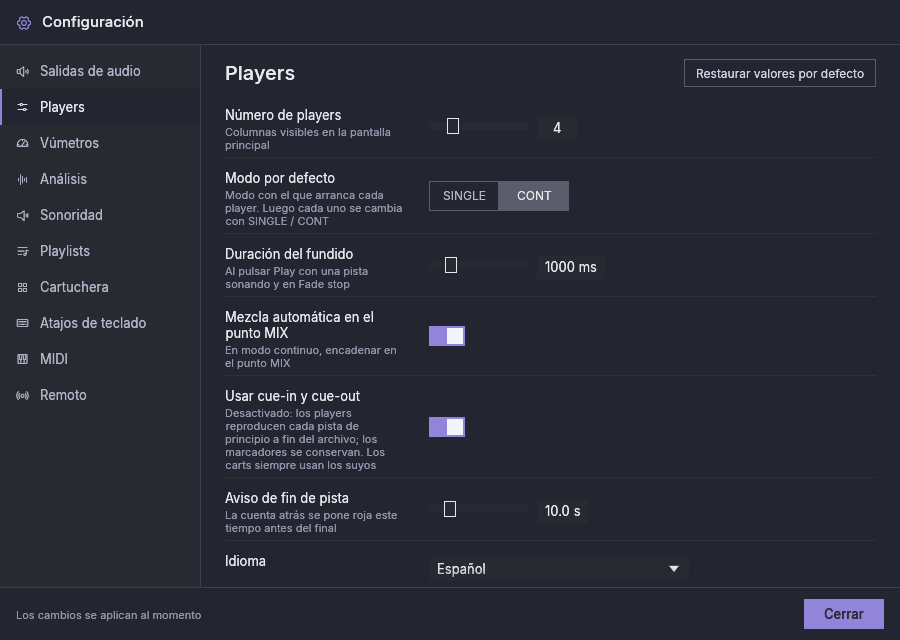This screenshot has width=900, height=640.
Task: Toggle Mezcla automática en el punto MIX
Action: 447,336
